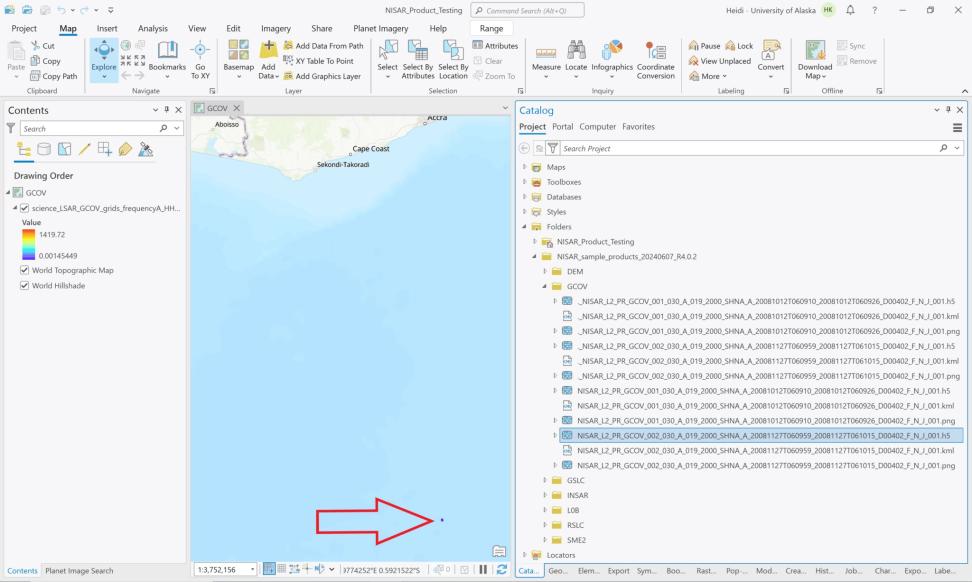
Task: Switch to Computer tab in Catalog
Action: click(598, 126)
